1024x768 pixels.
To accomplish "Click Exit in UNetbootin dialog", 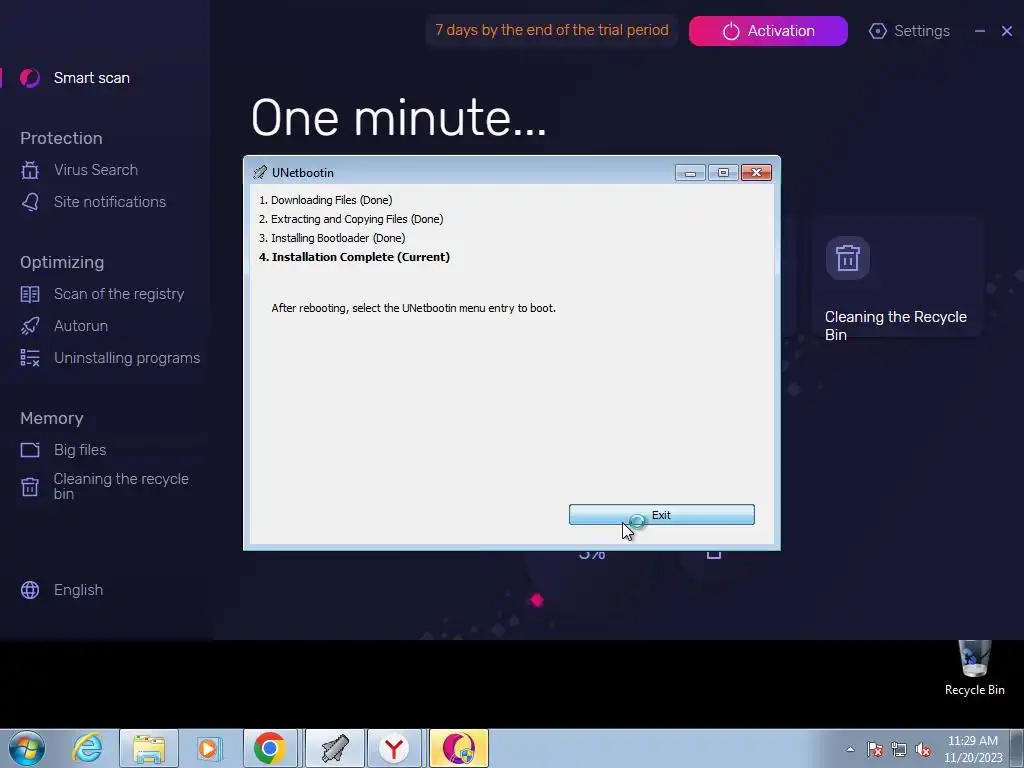I will pyautogui.click(x=662, y=515).
